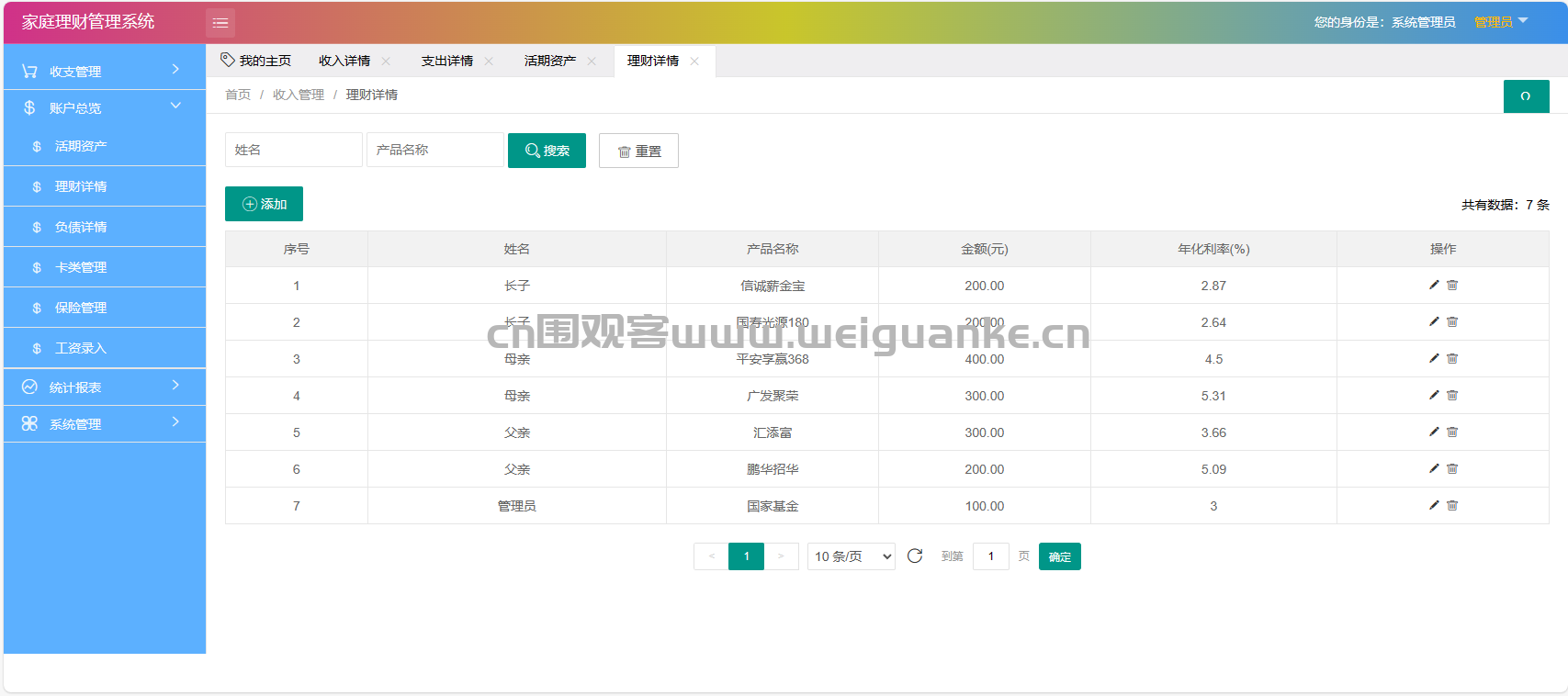Screen dimensions: 1568x696
Task: Delete row 3 平安享赢368 with the trash icon
Action: [x=1452, y=358]
